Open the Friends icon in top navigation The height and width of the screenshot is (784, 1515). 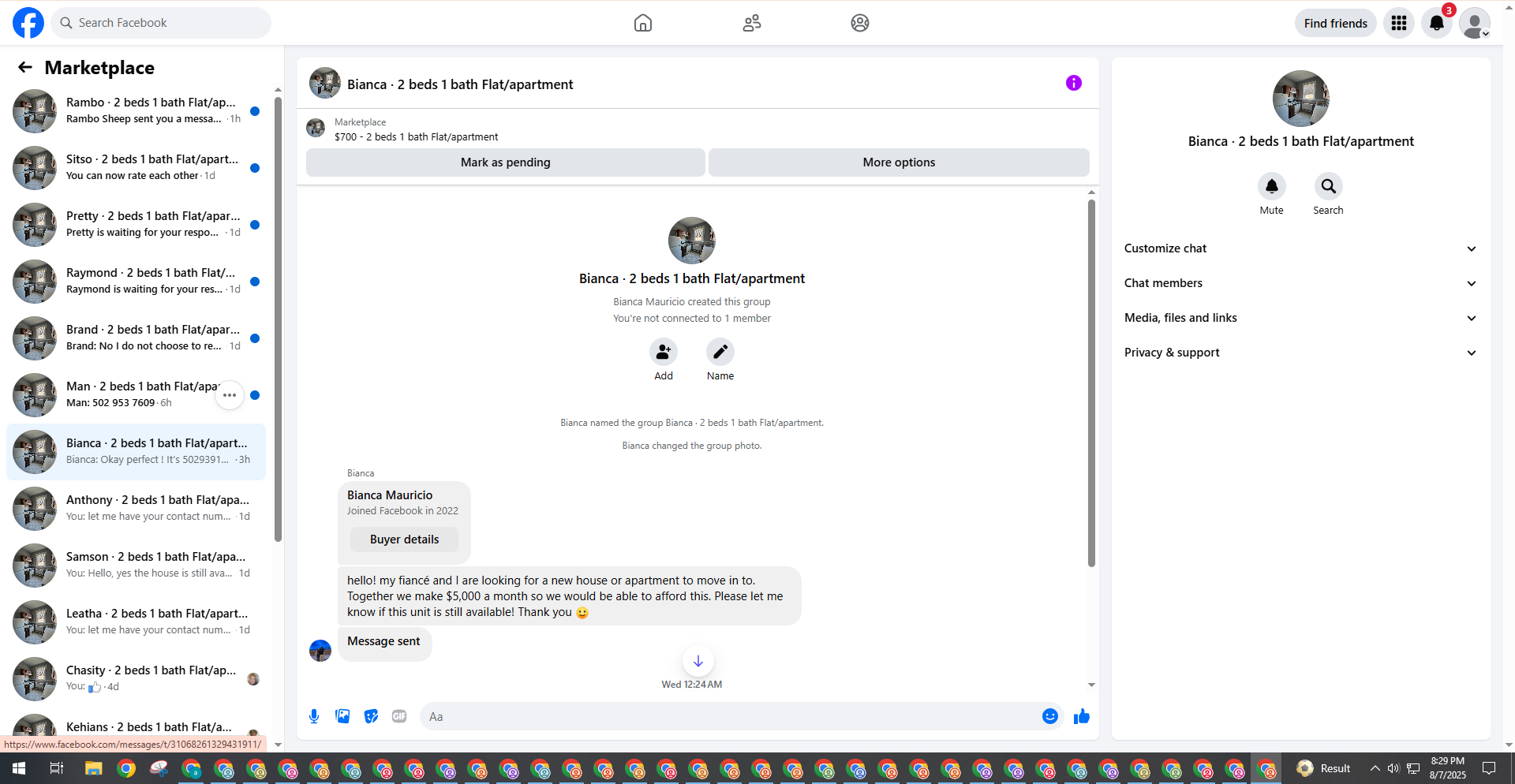click(752, 23)
